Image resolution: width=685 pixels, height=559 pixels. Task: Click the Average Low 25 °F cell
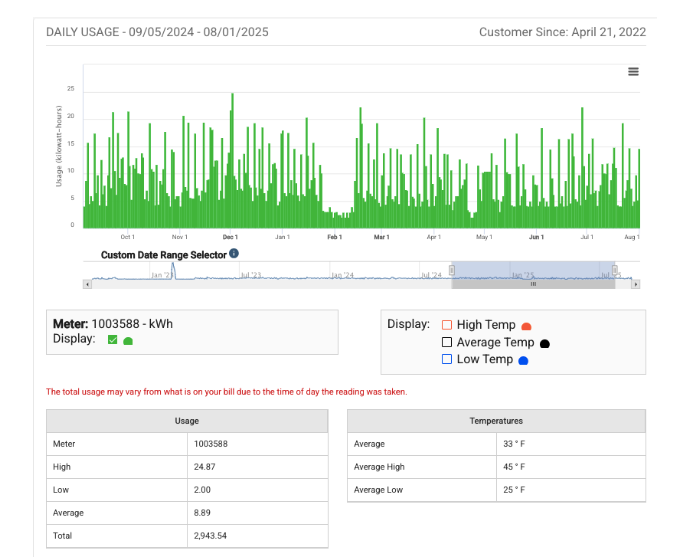[x=571, y=490]
